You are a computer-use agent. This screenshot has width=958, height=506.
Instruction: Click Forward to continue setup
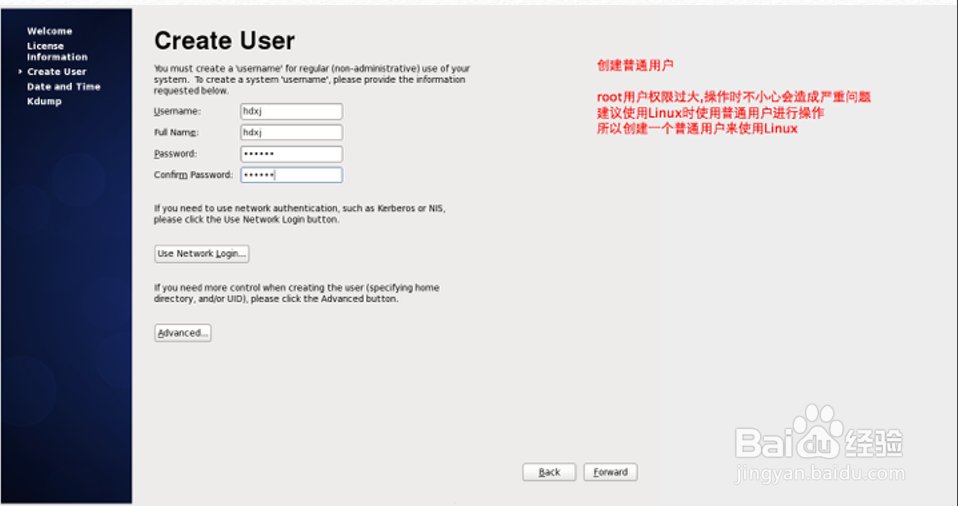[610, 472]
